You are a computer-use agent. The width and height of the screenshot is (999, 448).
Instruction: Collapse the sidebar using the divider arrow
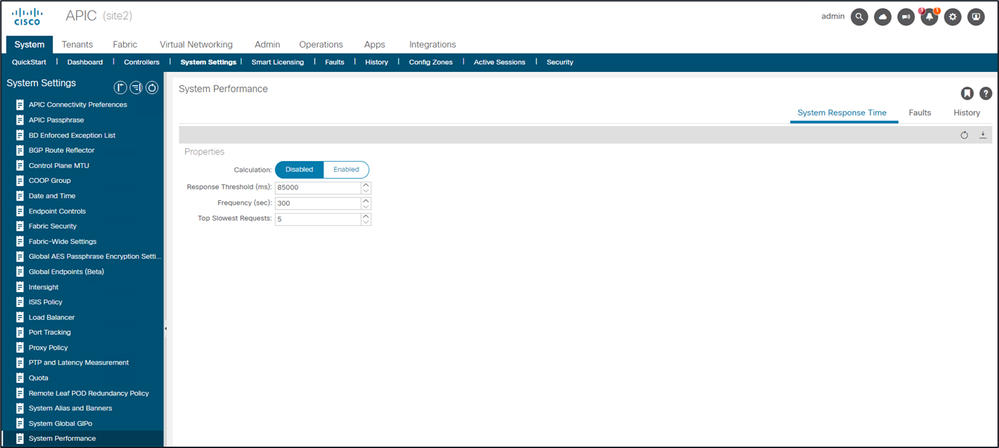click(x=166, y=328)
